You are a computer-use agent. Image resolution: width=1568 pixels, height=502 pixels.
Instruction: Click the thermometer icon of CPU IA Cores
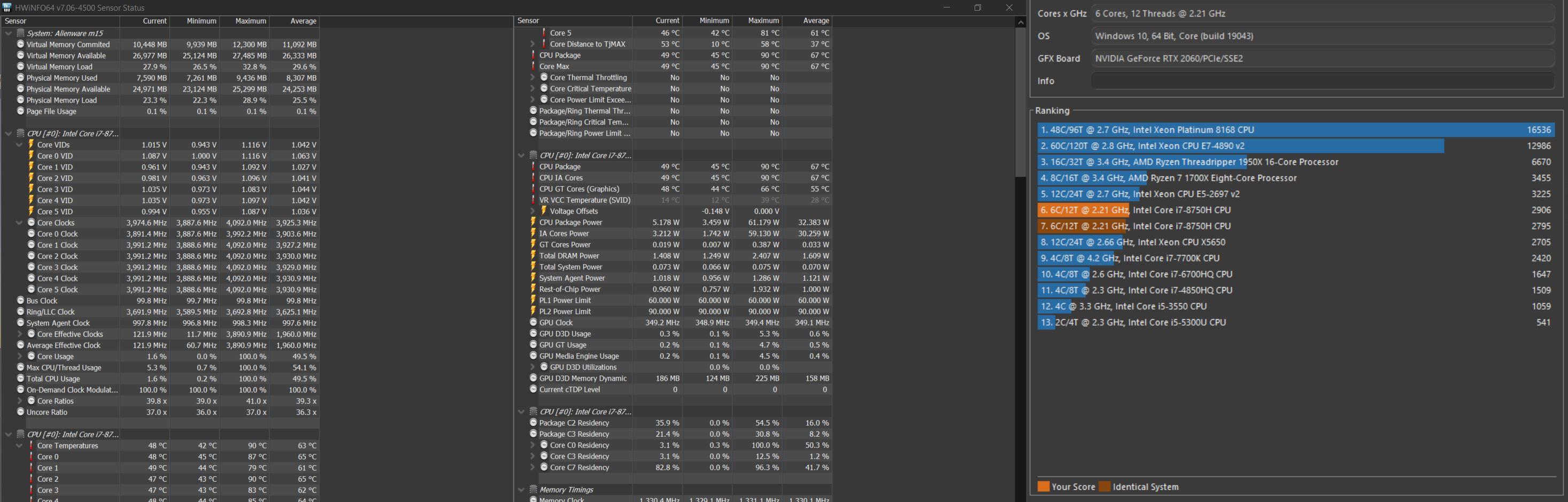tap(533, 177)
